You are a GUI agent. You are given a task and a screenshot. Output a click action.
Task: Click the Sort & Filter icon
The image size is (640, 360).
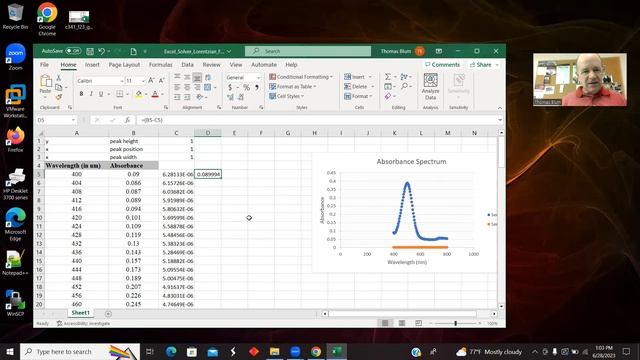click(404, 77)
